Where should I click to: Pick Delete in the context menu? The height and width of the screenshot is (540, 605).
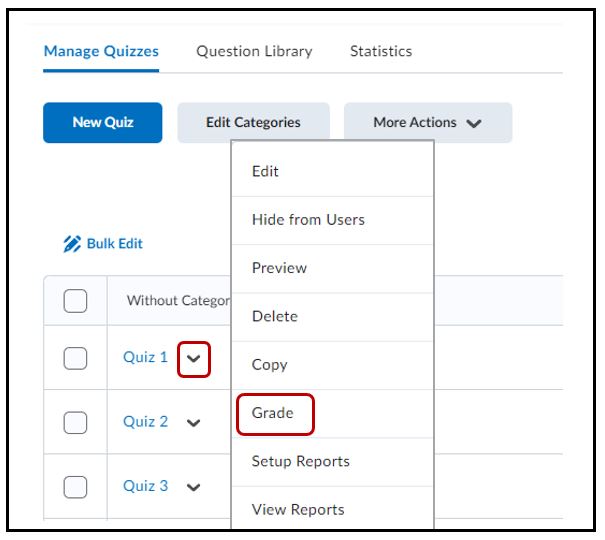point(275,316)
